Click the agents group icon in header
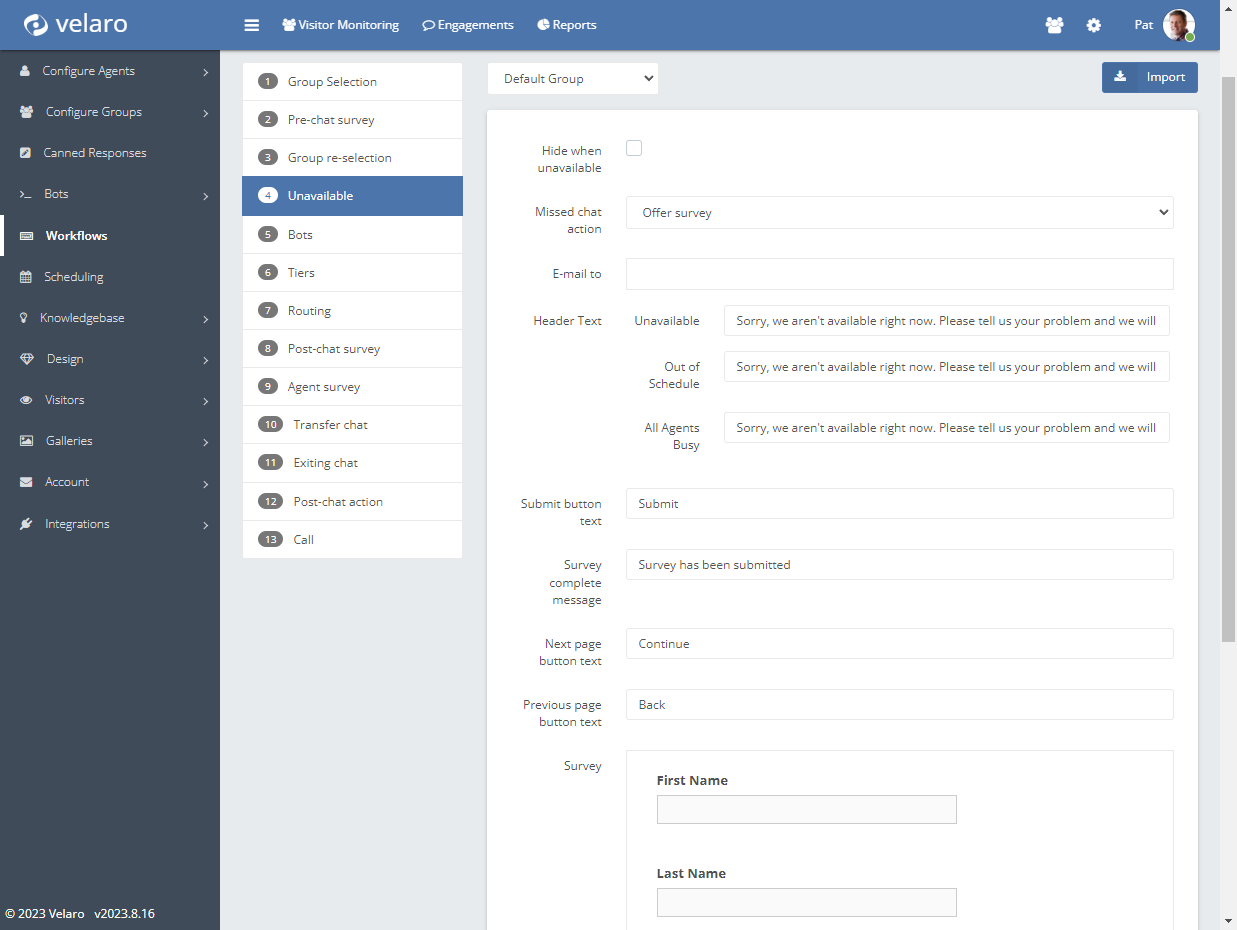Viewport: 1237px width, 930px height. click(x=1054, y=25)
